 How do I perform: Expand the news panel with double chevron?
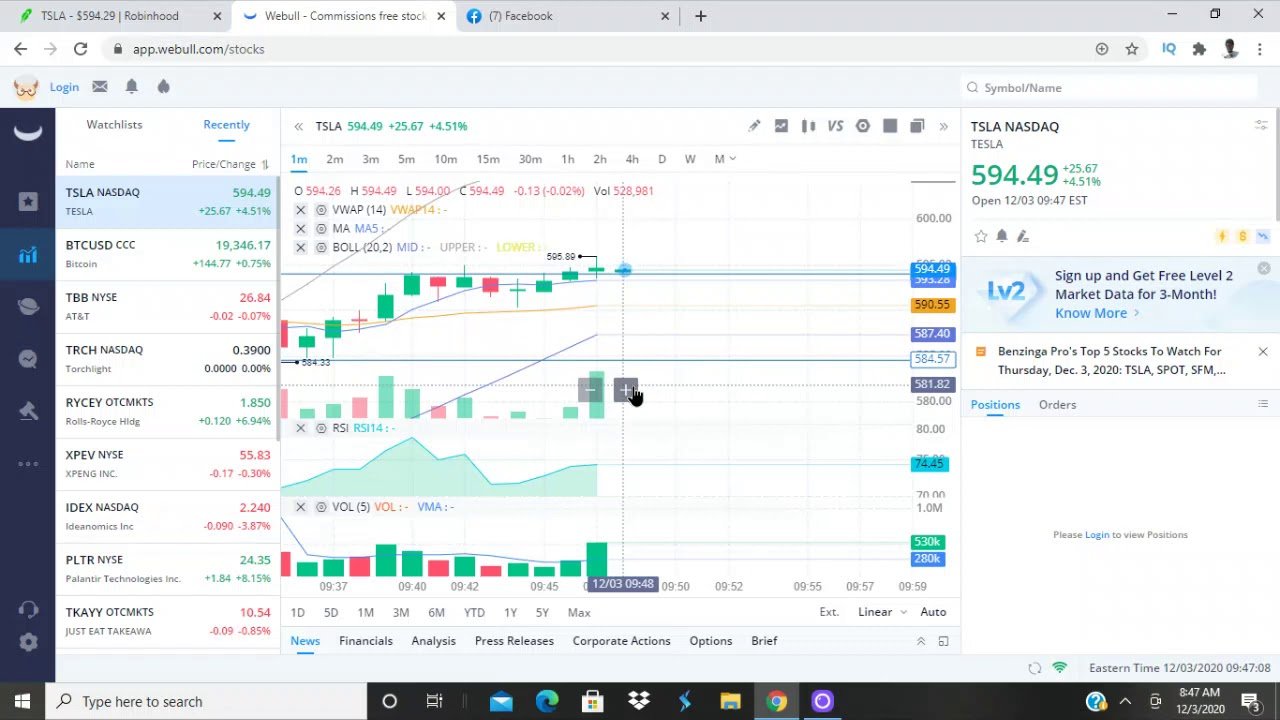tap(921, 641)
